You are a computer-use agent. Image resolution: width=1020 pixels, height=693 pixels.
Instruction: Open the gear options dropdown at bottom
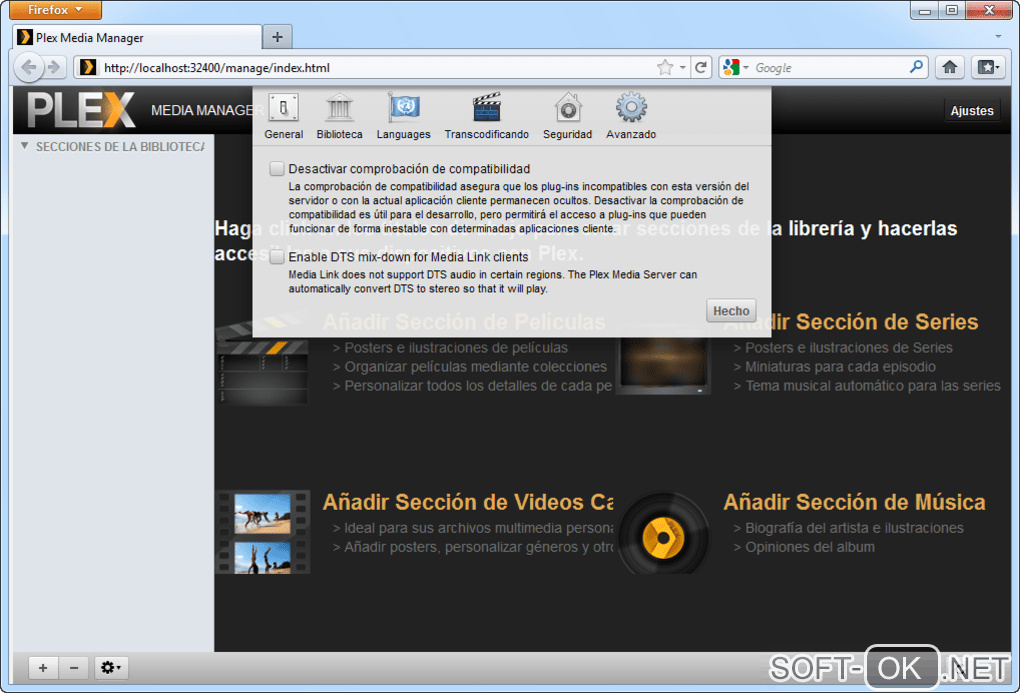pos(111,668)
